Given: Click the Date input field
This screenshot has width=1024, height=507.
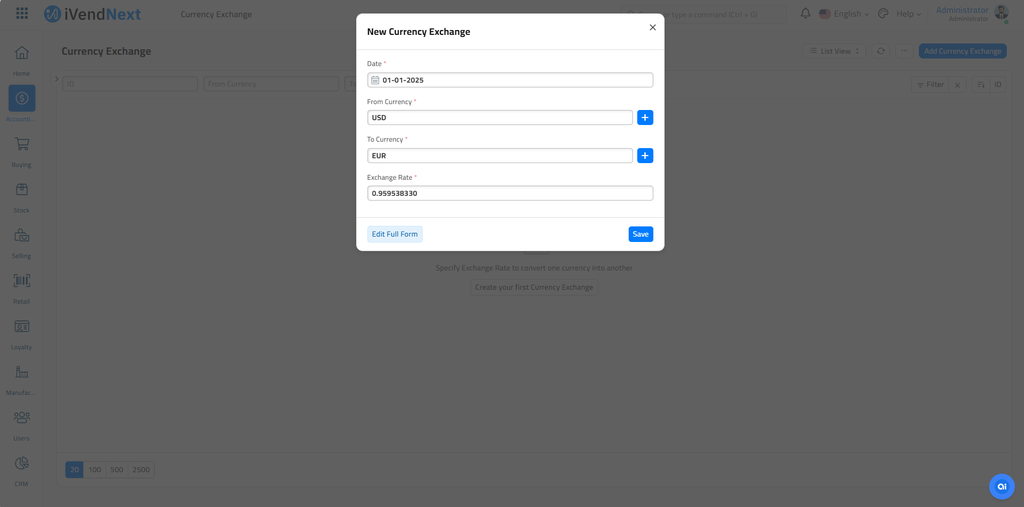Looking at the screenshot, I should pyautogui.click(x=510, y=80).
